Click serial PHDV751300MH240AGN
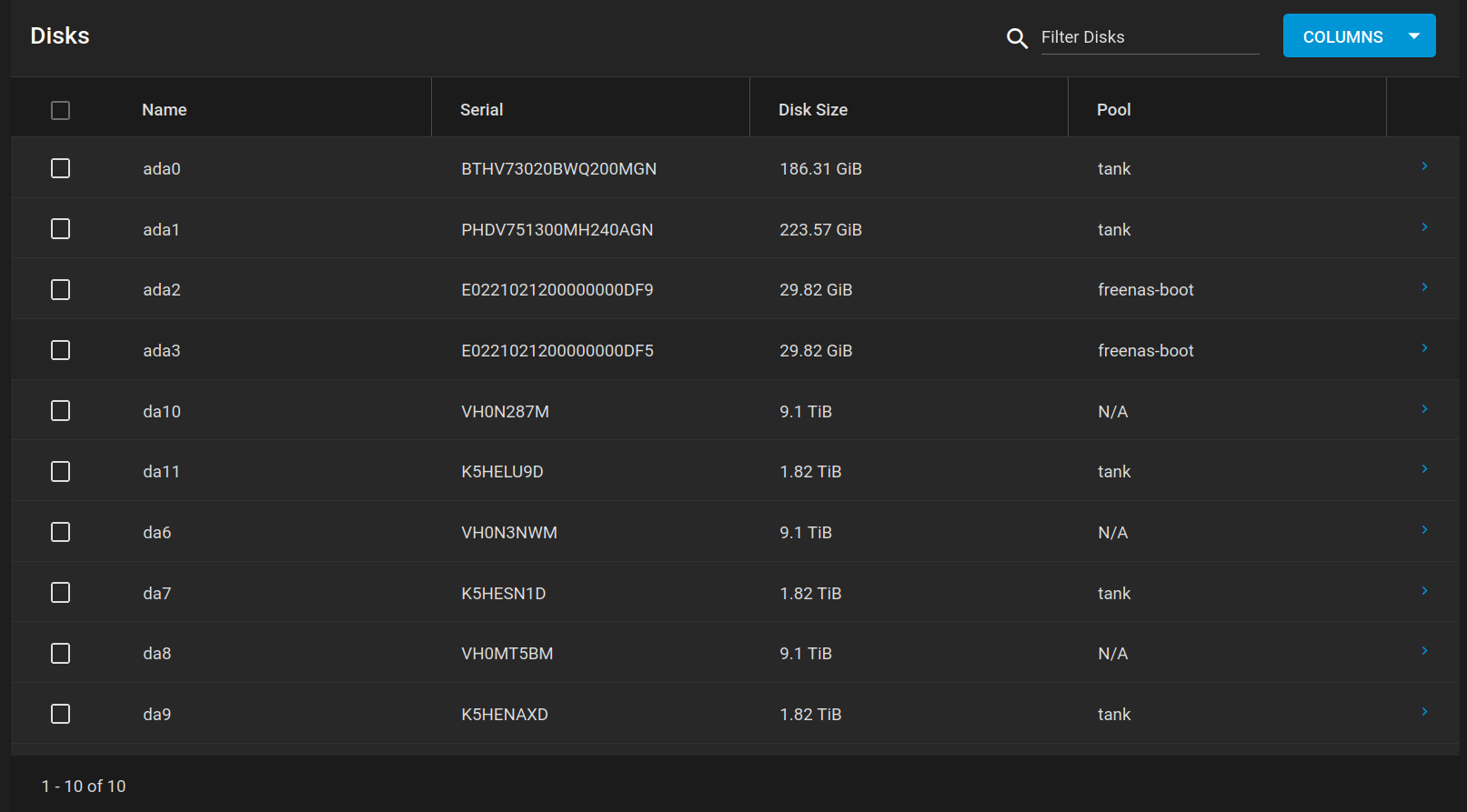The image size is (1467, 812). pyautogui.click(x=558, y=230)
